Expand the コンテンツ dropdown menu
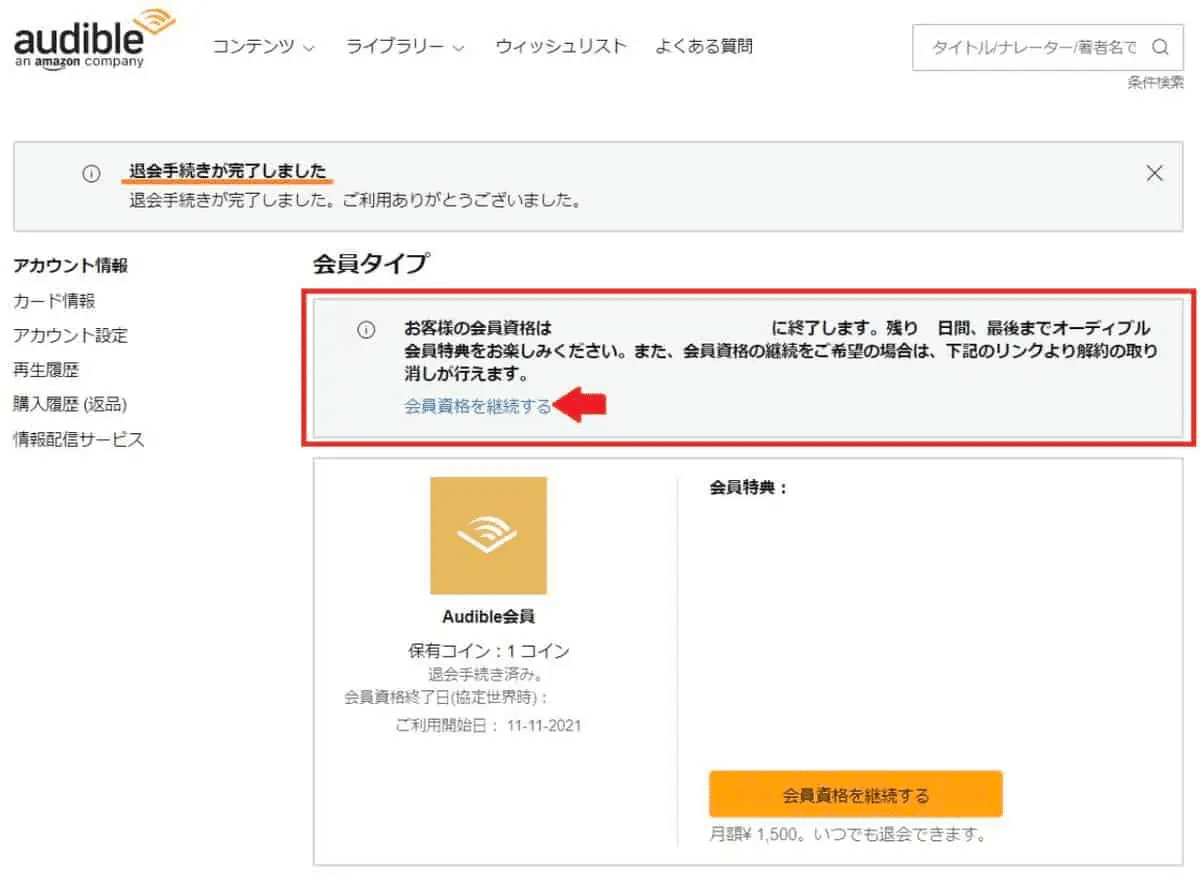This screenshot has width=1200, height=888. pos(264,46)
